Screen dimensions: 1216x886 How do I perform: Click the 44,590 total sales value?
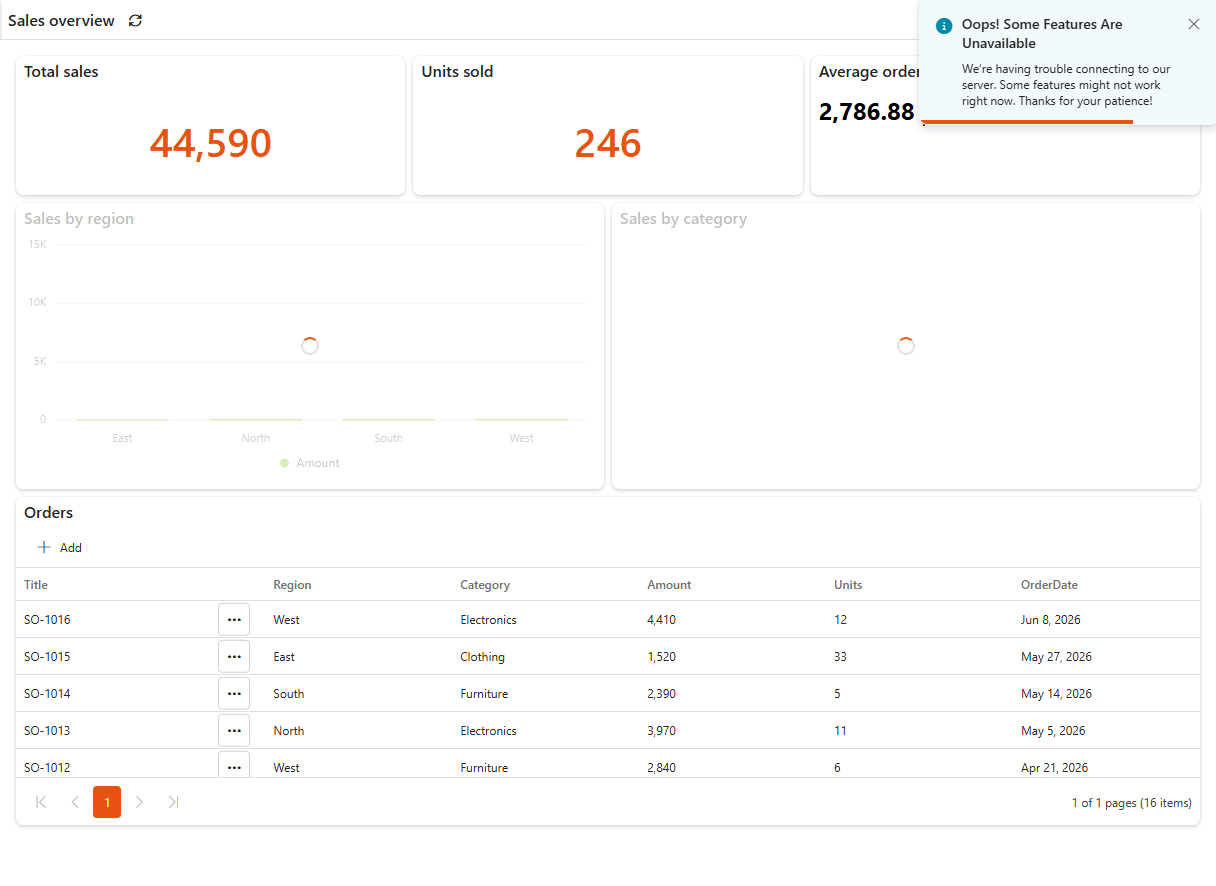210,144
